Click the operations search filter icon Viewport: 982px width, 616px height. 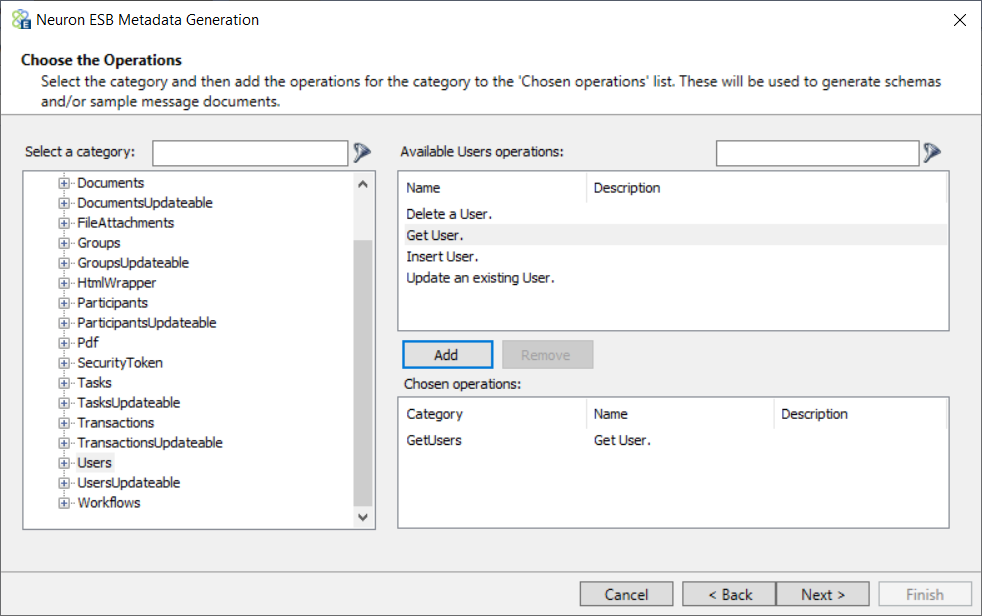pos(932,152)
